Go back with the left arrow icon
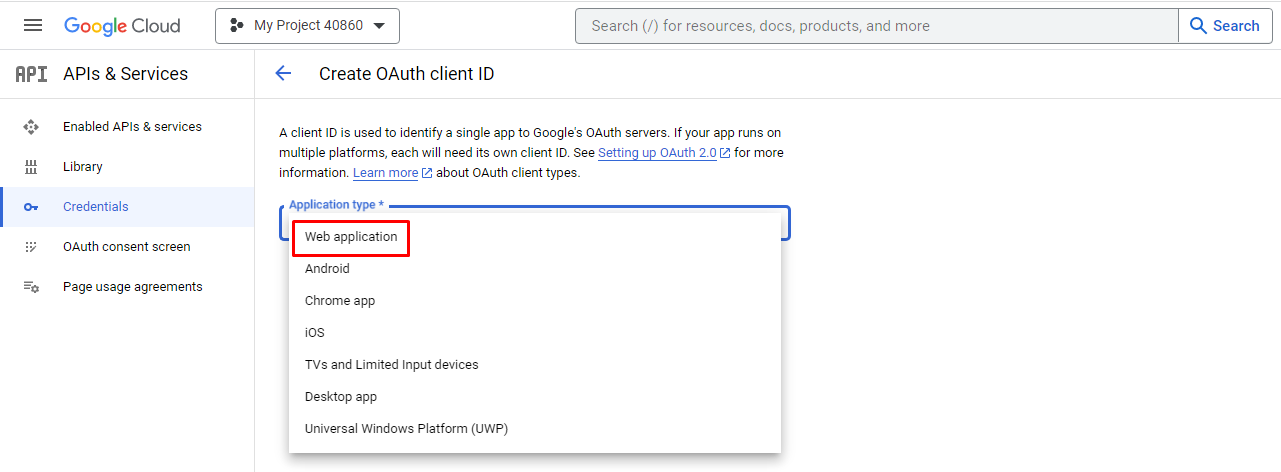 (x=283, y=73)
